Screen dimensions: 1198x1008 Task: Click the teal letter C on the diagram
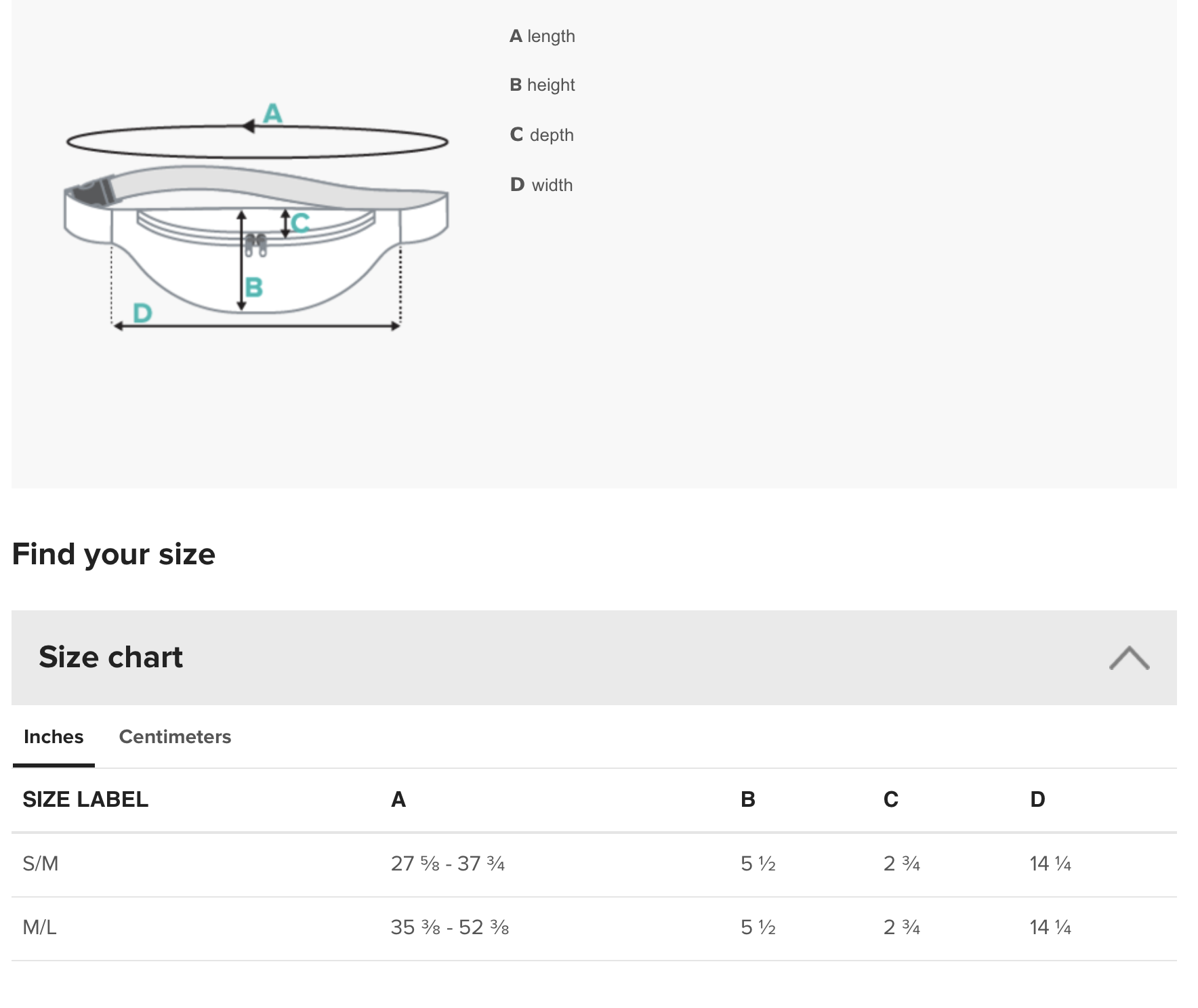[x=300, y=222]
